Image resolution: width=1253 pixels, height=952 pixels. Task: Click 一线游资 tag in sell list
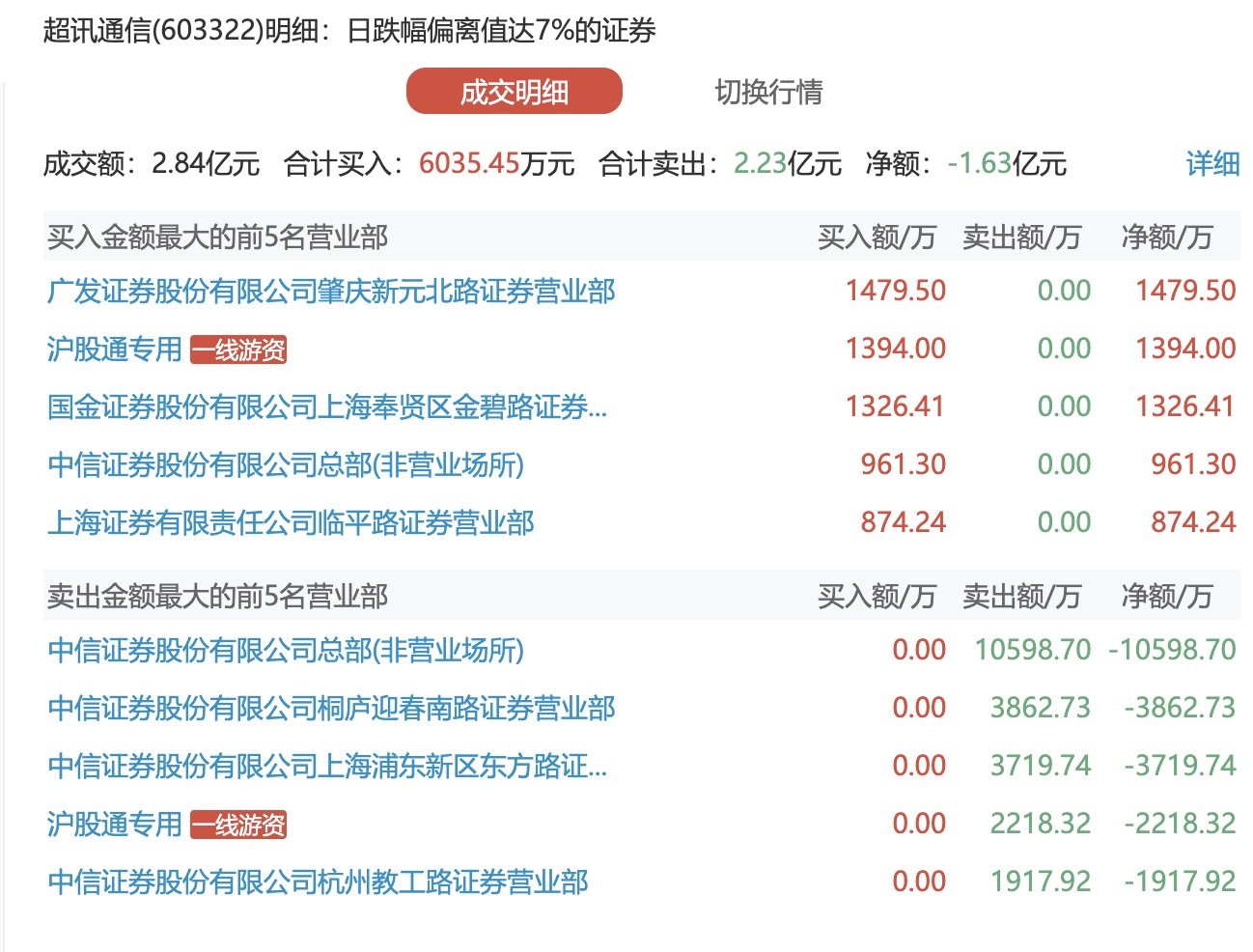pyautogui.click(x=238, y=825)
